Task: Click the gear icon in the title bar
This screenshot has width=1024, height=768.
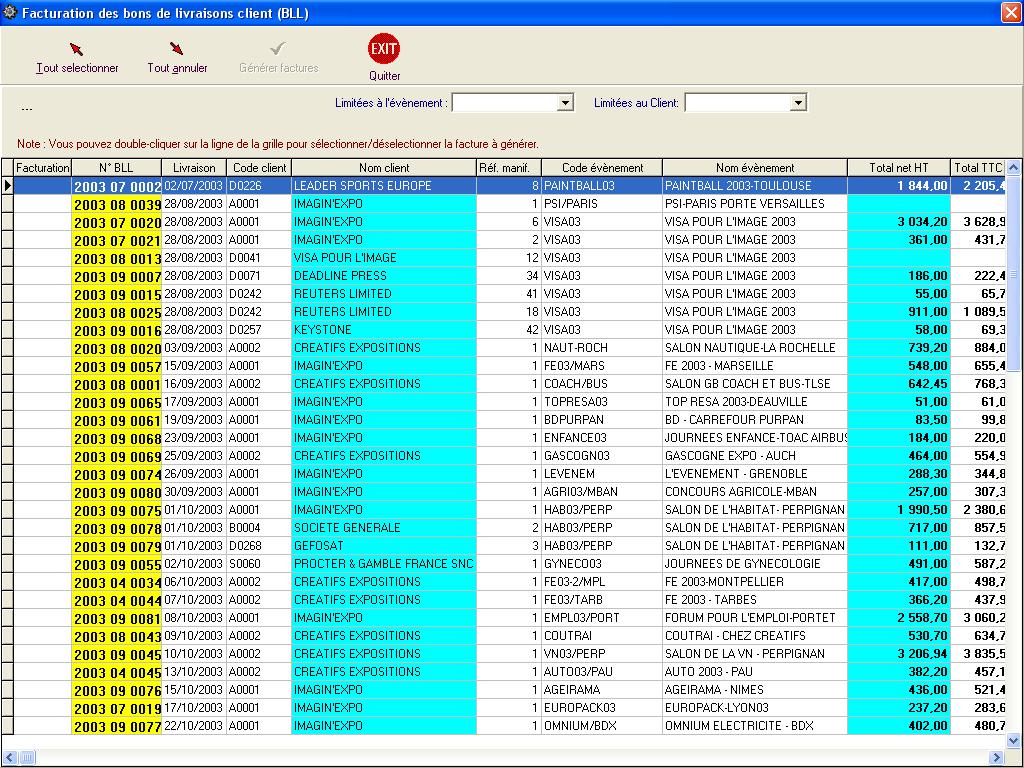Action: tap(10, 12)
